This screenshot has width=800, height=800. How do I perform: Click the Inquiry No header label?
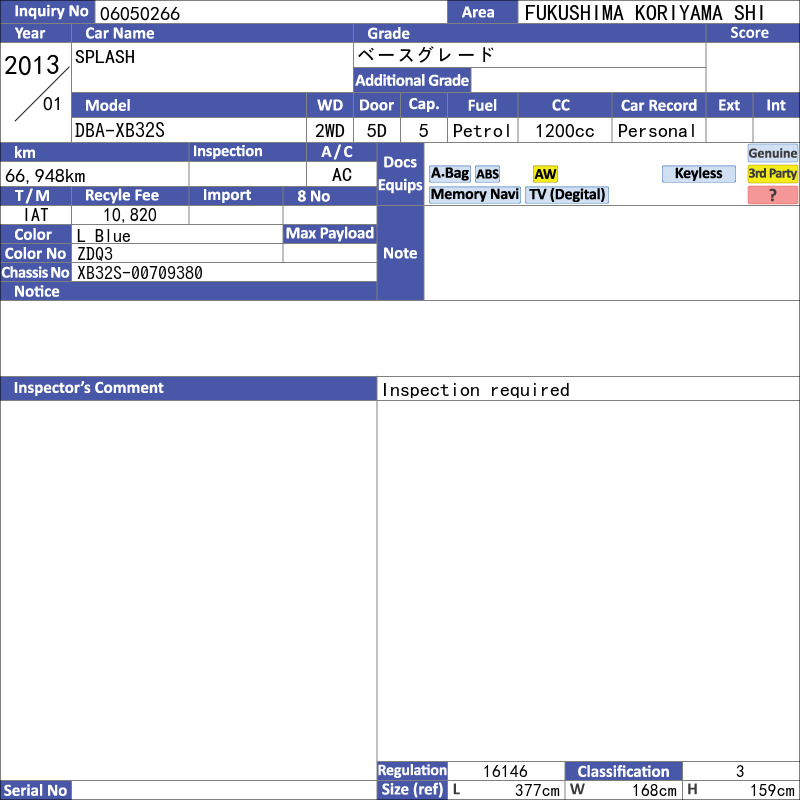(x=47, y=11)
